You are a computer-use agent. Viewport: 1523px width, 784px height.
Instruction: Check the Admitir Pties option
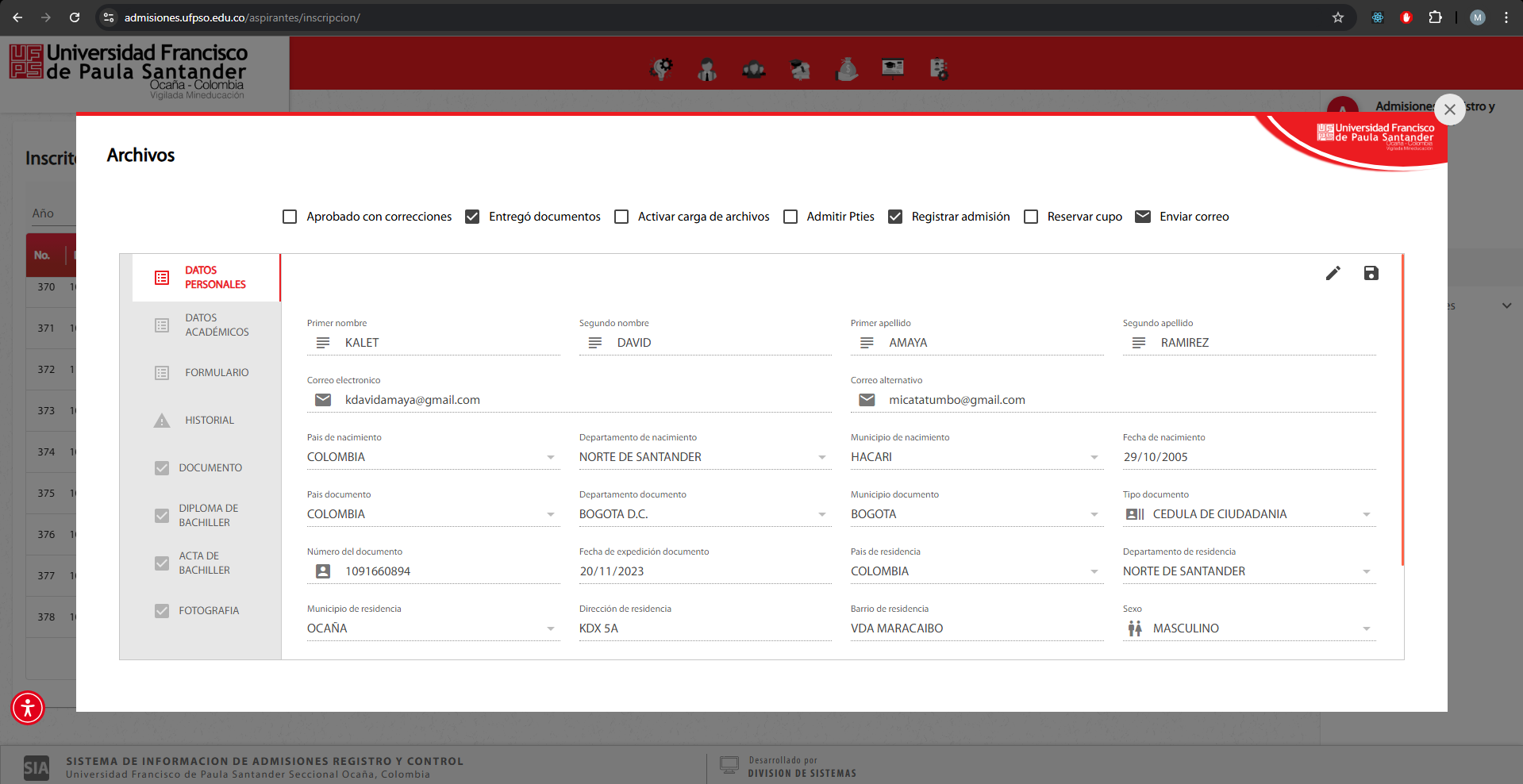click(790, 217)
